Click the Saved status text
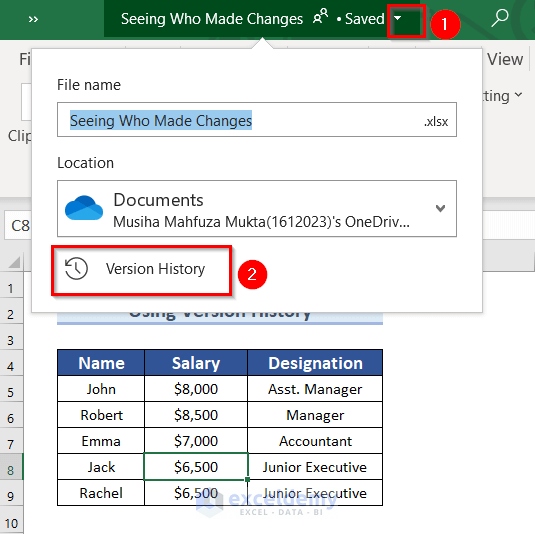The image size is (535, 534). coord(364,19)
